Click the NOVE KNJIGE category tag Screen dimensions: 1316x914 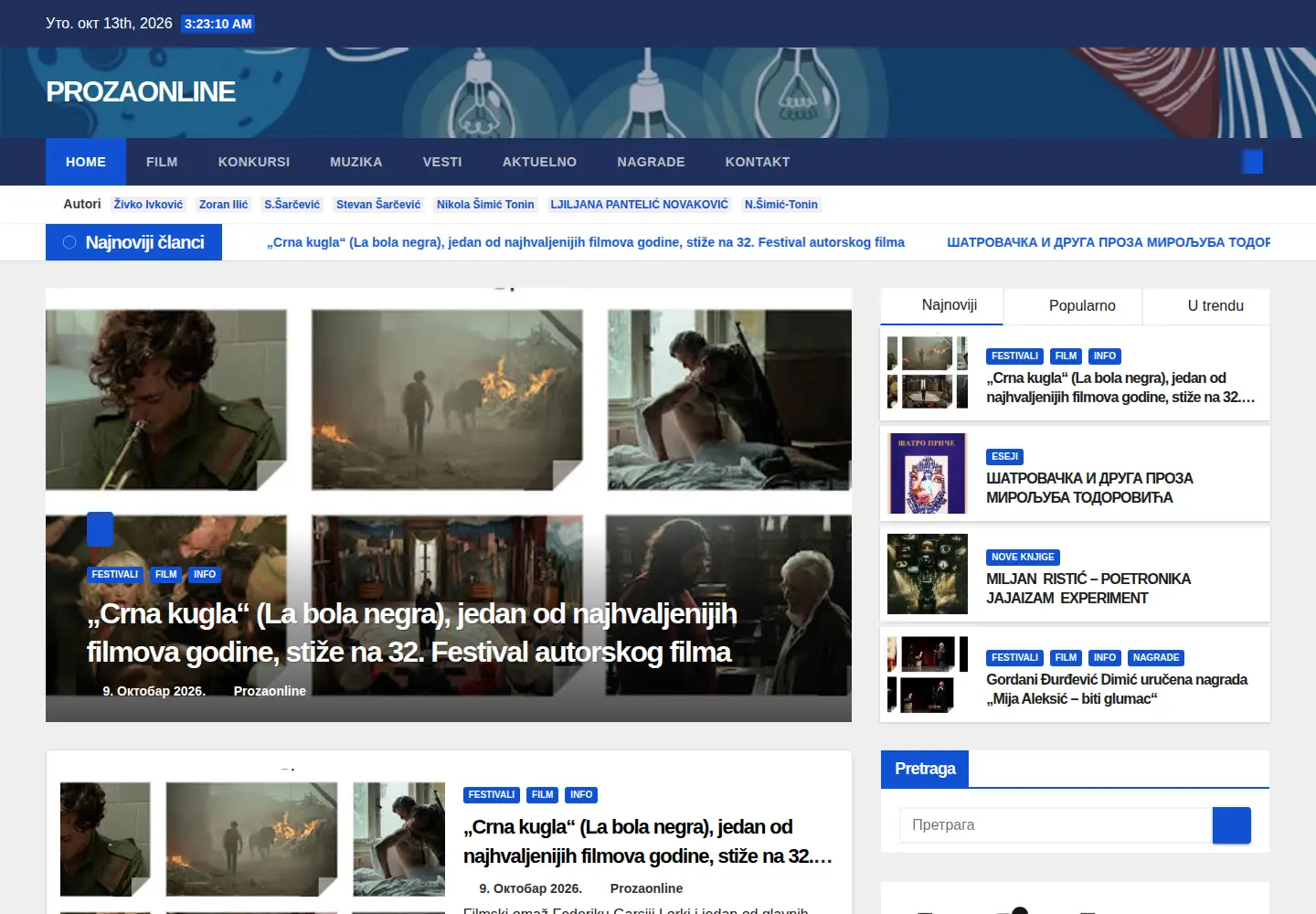[1023, 557]
